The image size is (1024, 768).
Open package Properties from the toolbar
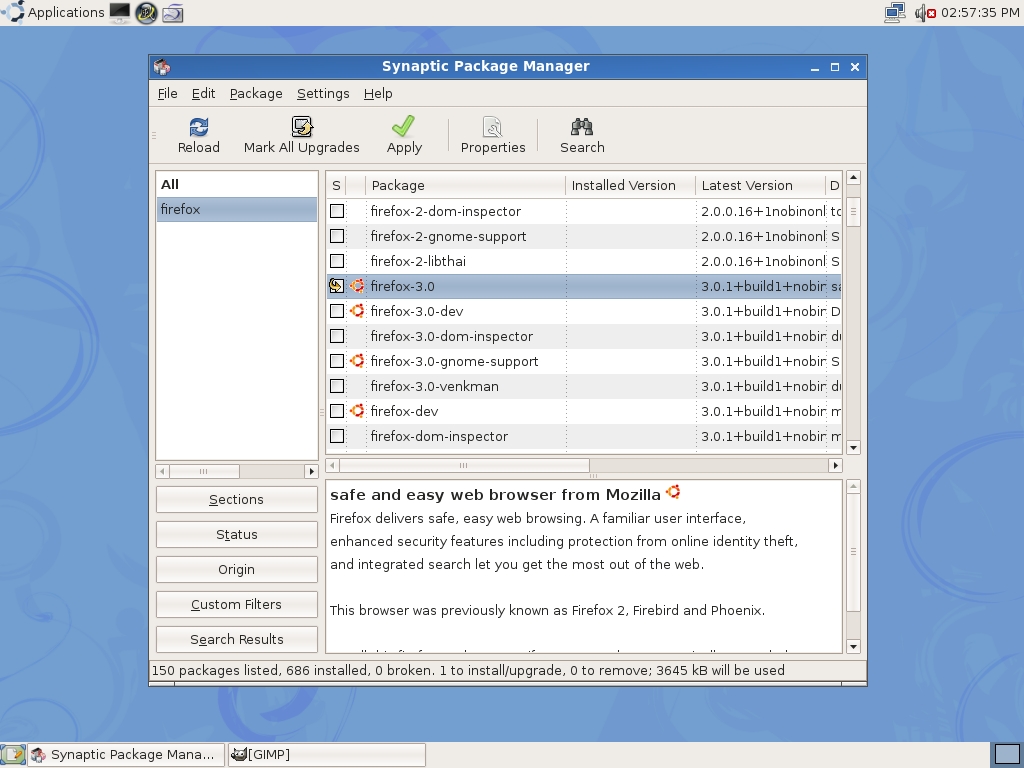click(492, 127)
